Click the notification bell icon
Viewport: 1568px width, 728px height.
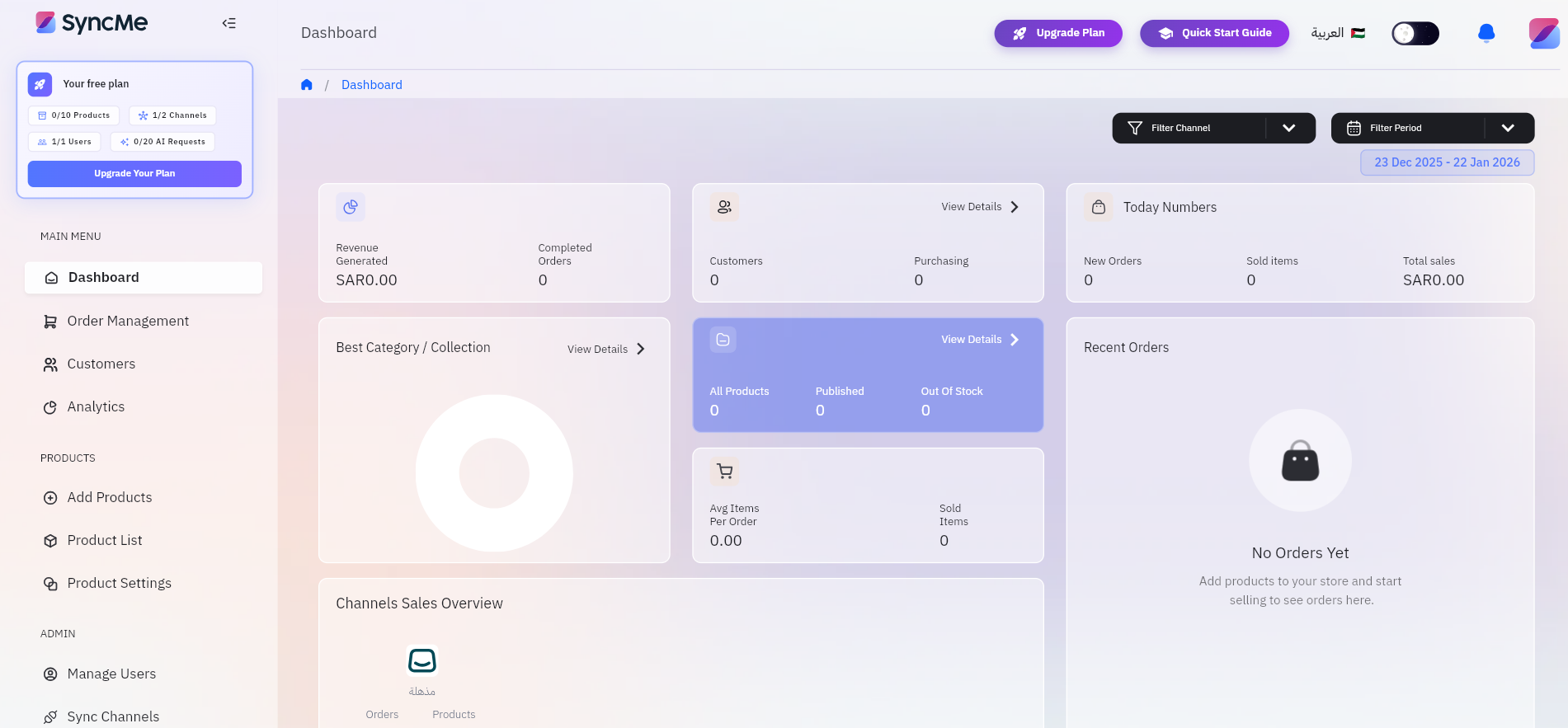point(1486,33)
